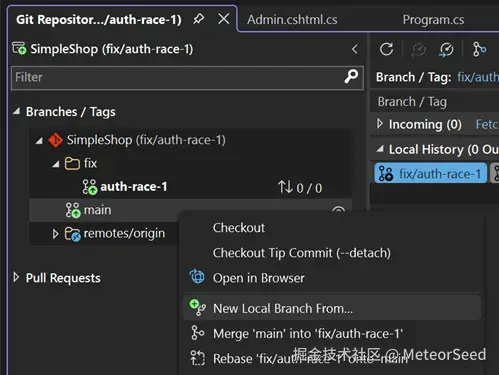
Task: Collapse the Local History section
Action: coord(380,149)
